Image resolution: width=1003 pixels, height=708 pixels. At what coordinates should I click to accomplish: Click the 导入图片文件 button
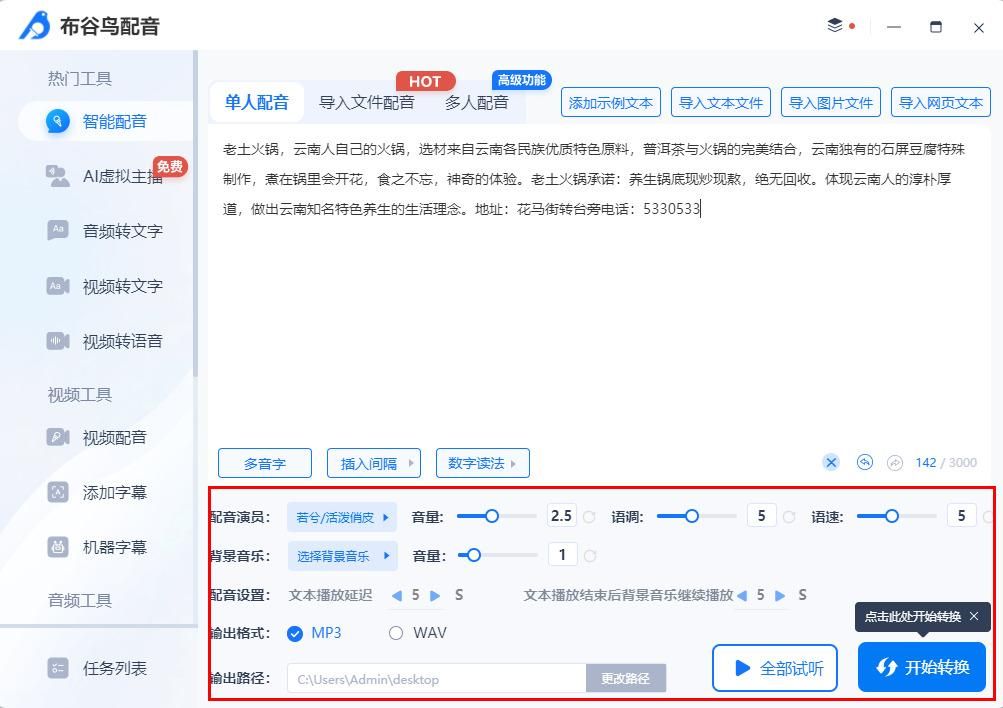831,102
